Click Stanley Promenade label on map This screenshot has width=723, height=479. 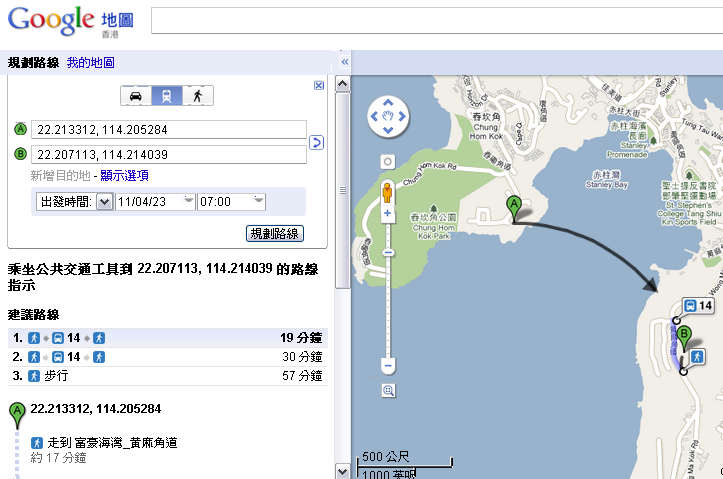coord(628,140)
